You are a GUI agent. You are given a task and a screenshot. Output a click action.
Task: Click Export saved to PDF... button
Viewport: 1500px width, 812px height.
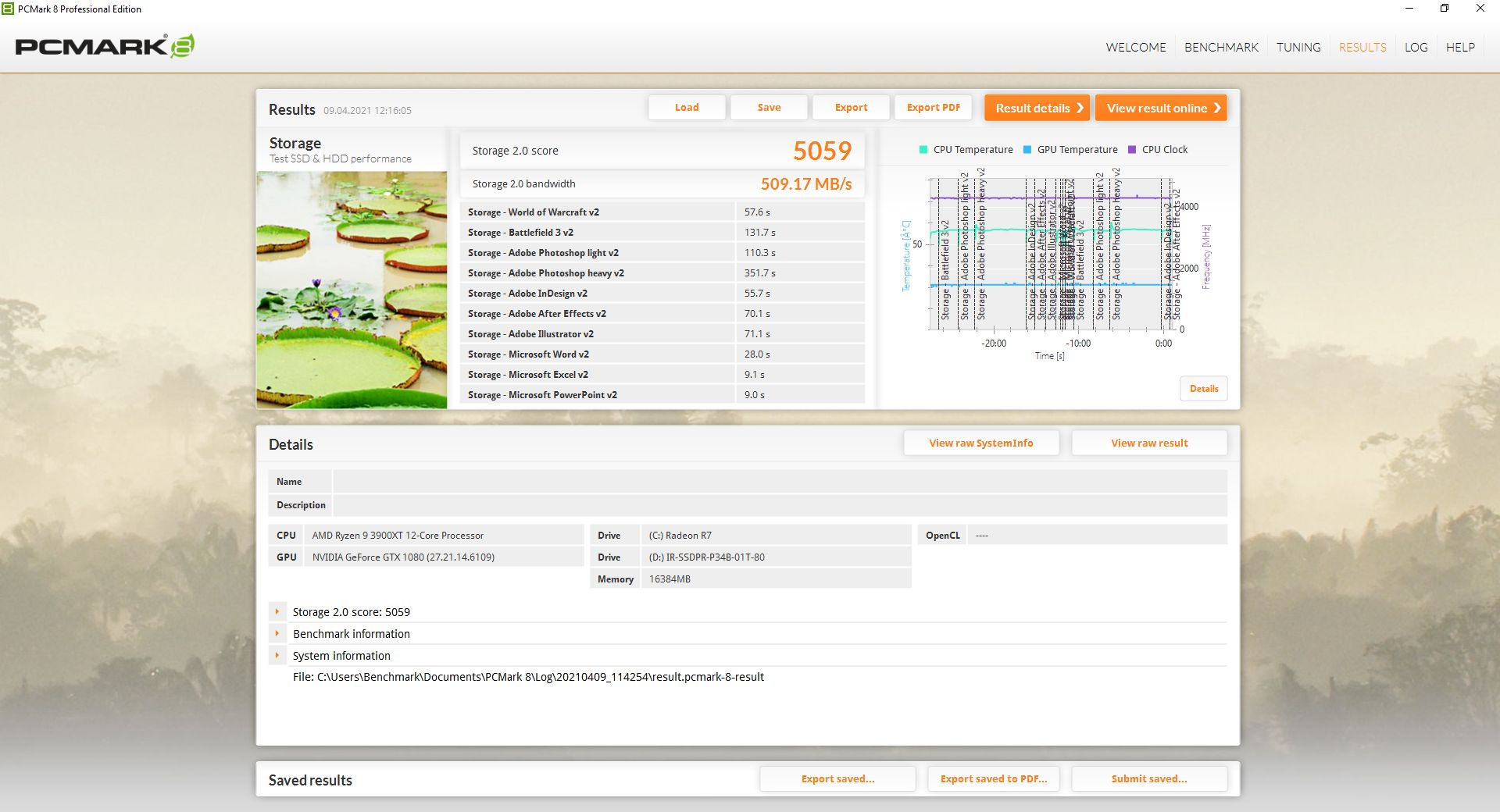click(x=994, y=778)
